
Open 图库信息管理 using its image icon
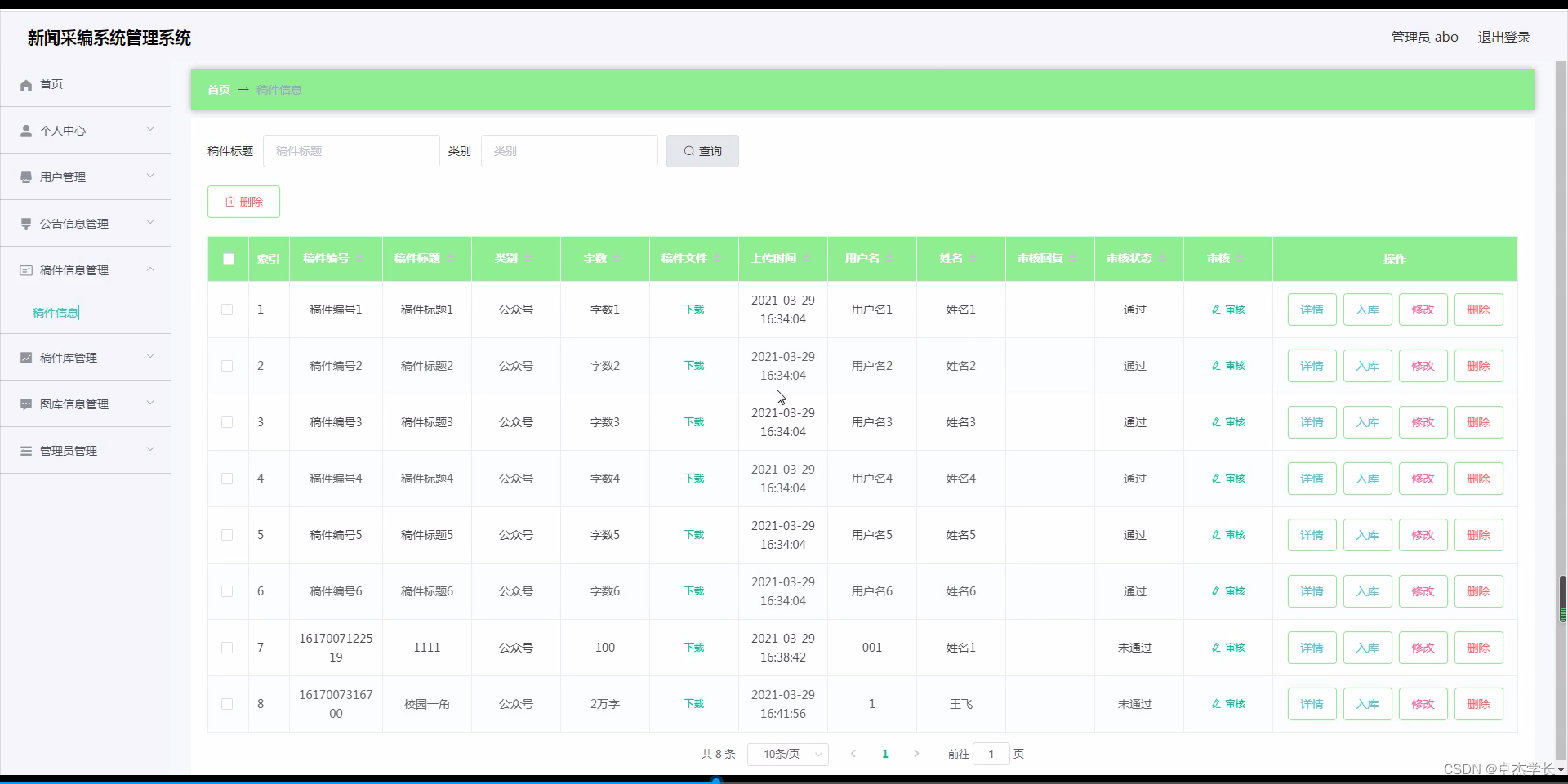[x=26, y=403]
